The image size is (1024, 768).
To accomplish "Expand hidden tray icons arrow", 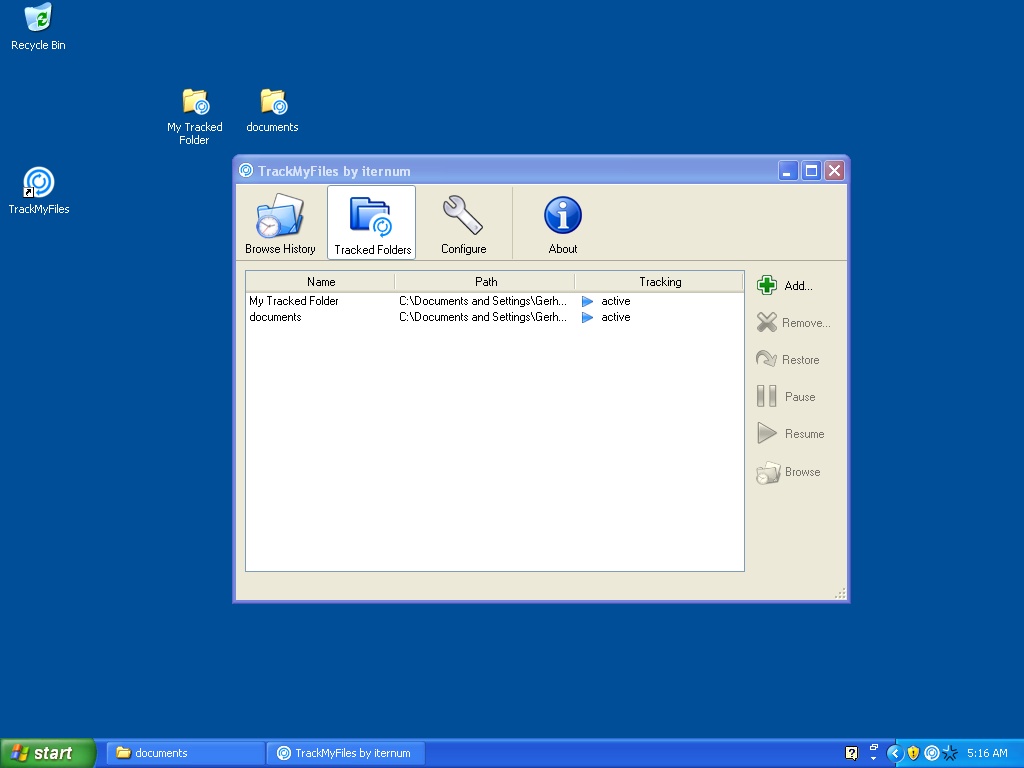I will coord(895,753).
